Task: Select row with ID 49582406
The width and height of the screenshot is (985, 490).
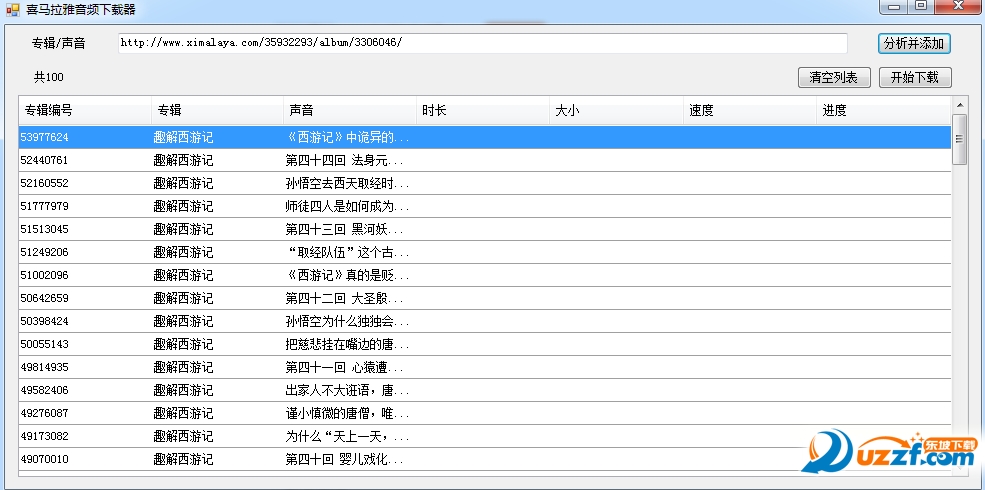Action: (484, 390)
